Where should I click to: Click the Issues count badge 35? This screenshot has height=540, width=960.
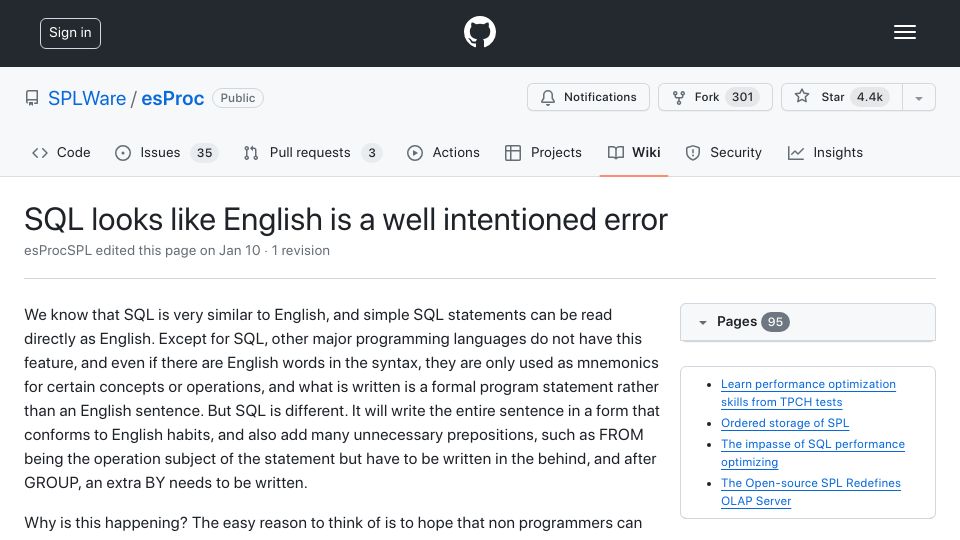[x=204, y=153]
